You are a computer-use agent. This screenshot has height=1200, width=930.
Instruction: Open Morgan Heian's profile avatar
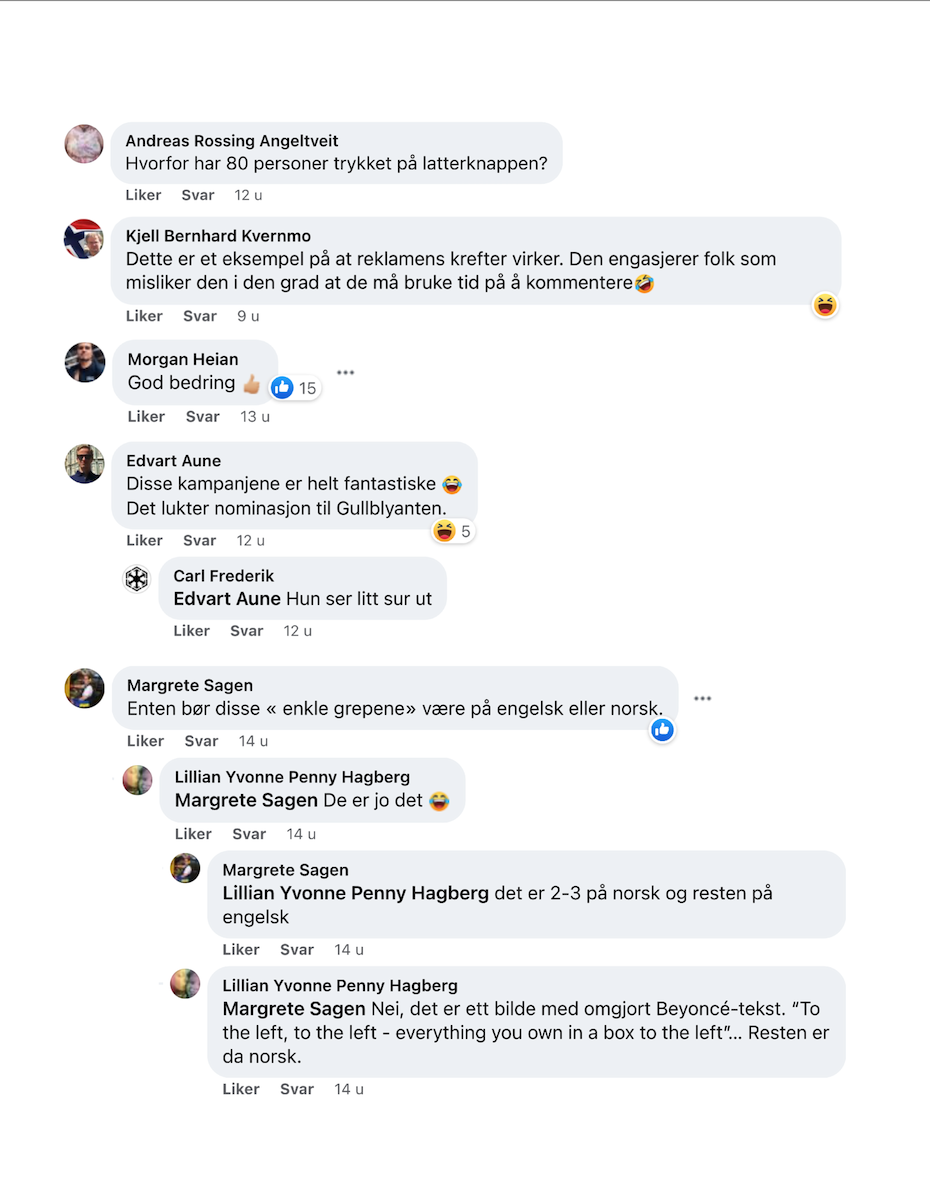click(84, 362)
